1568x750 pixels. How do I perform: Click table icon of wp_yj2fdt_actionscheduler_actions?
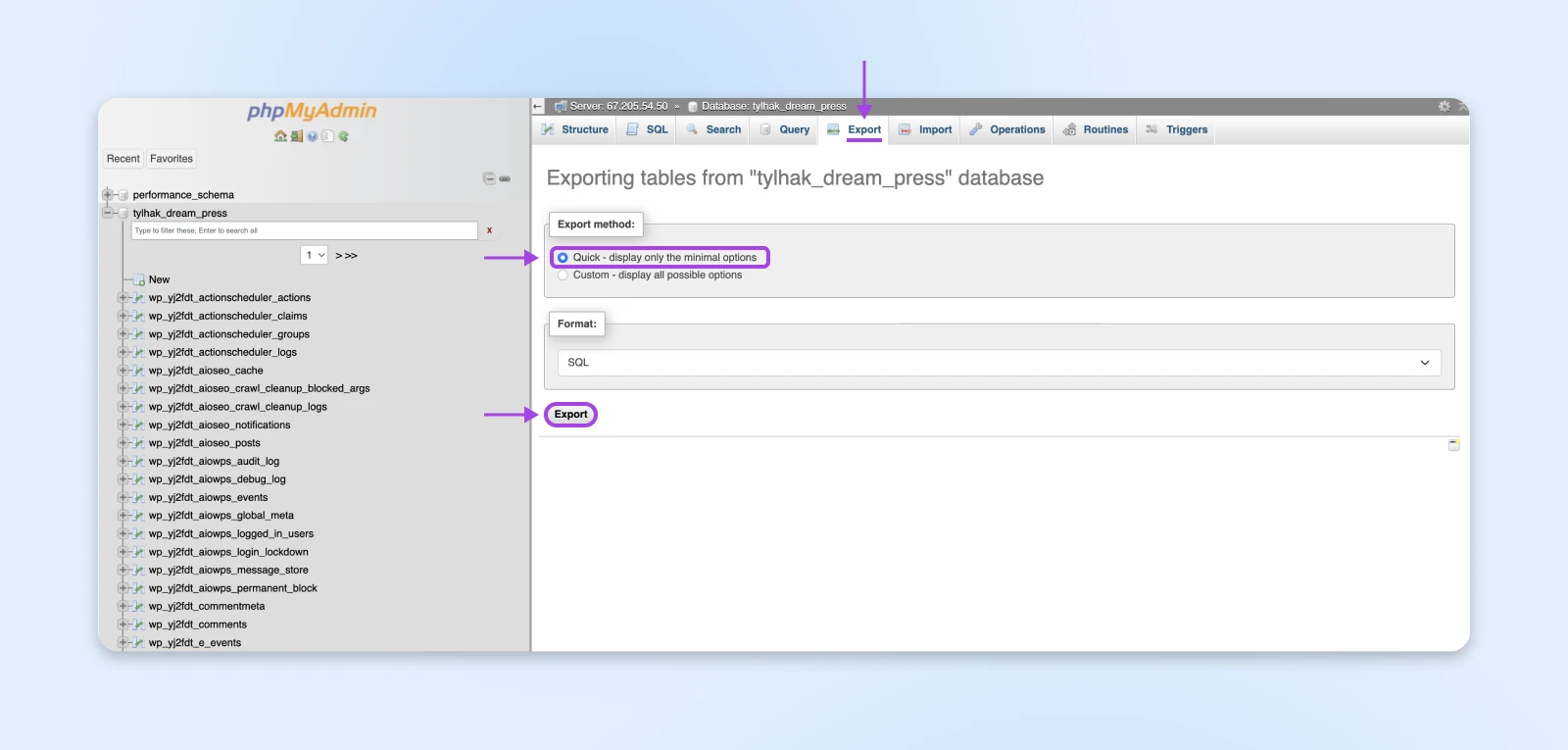tap(139, 298)
